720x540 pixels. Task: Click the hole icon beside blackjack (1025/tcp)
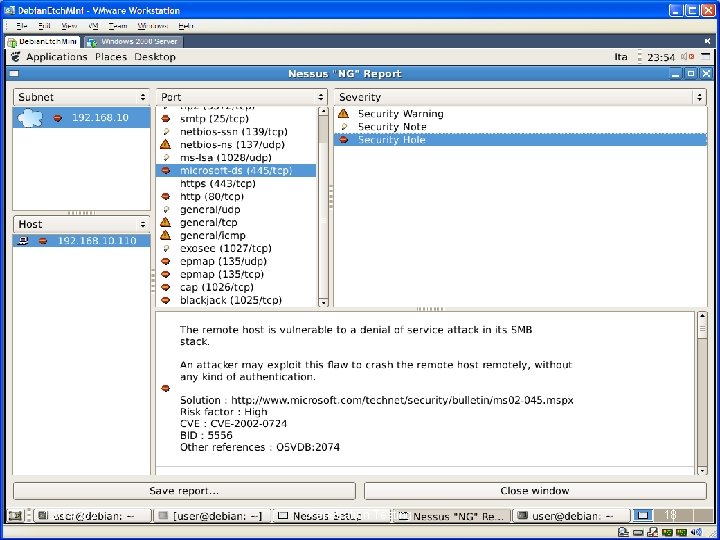click(166, 300)
